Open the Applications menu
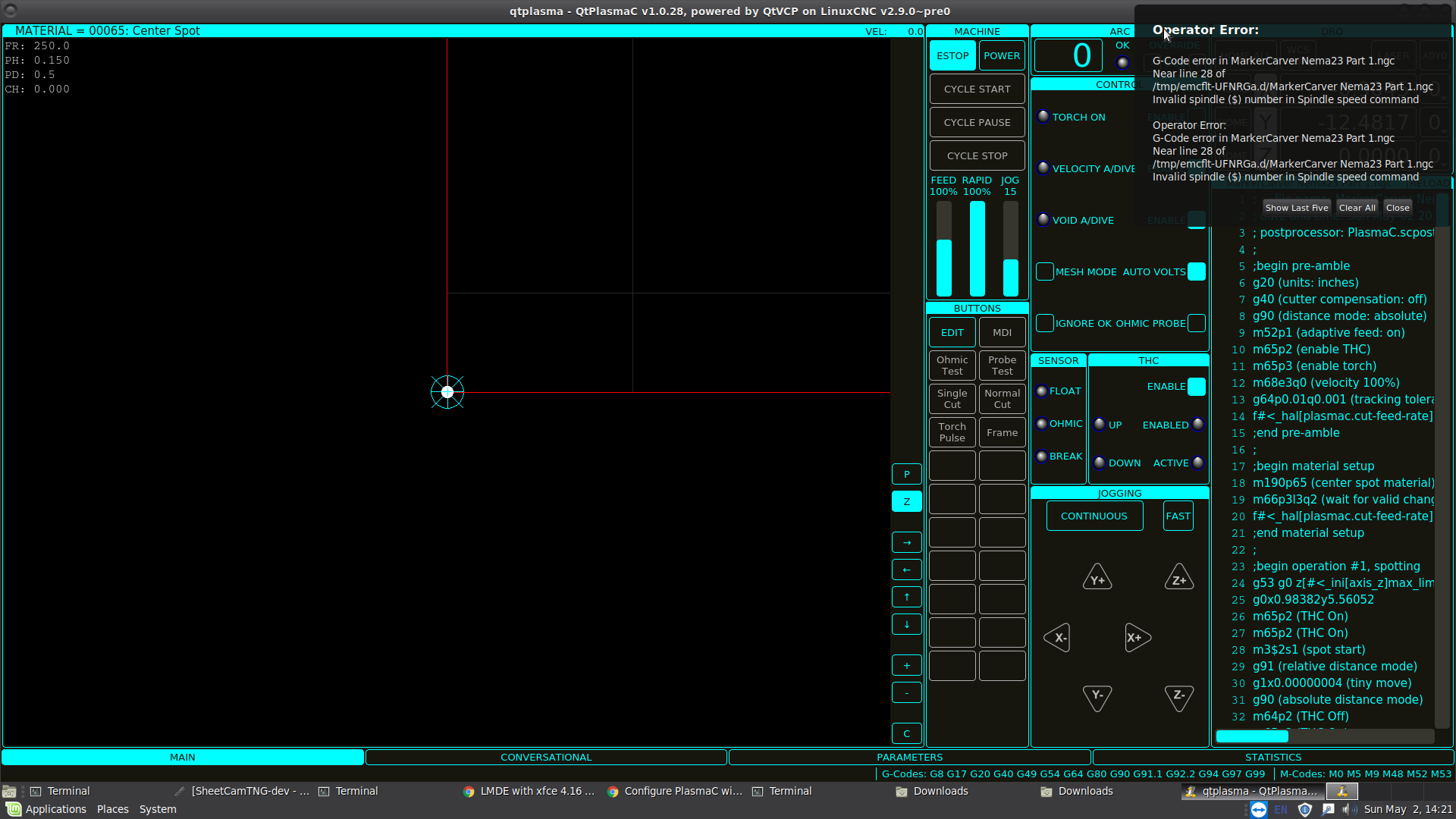 (x=47, y=809)
